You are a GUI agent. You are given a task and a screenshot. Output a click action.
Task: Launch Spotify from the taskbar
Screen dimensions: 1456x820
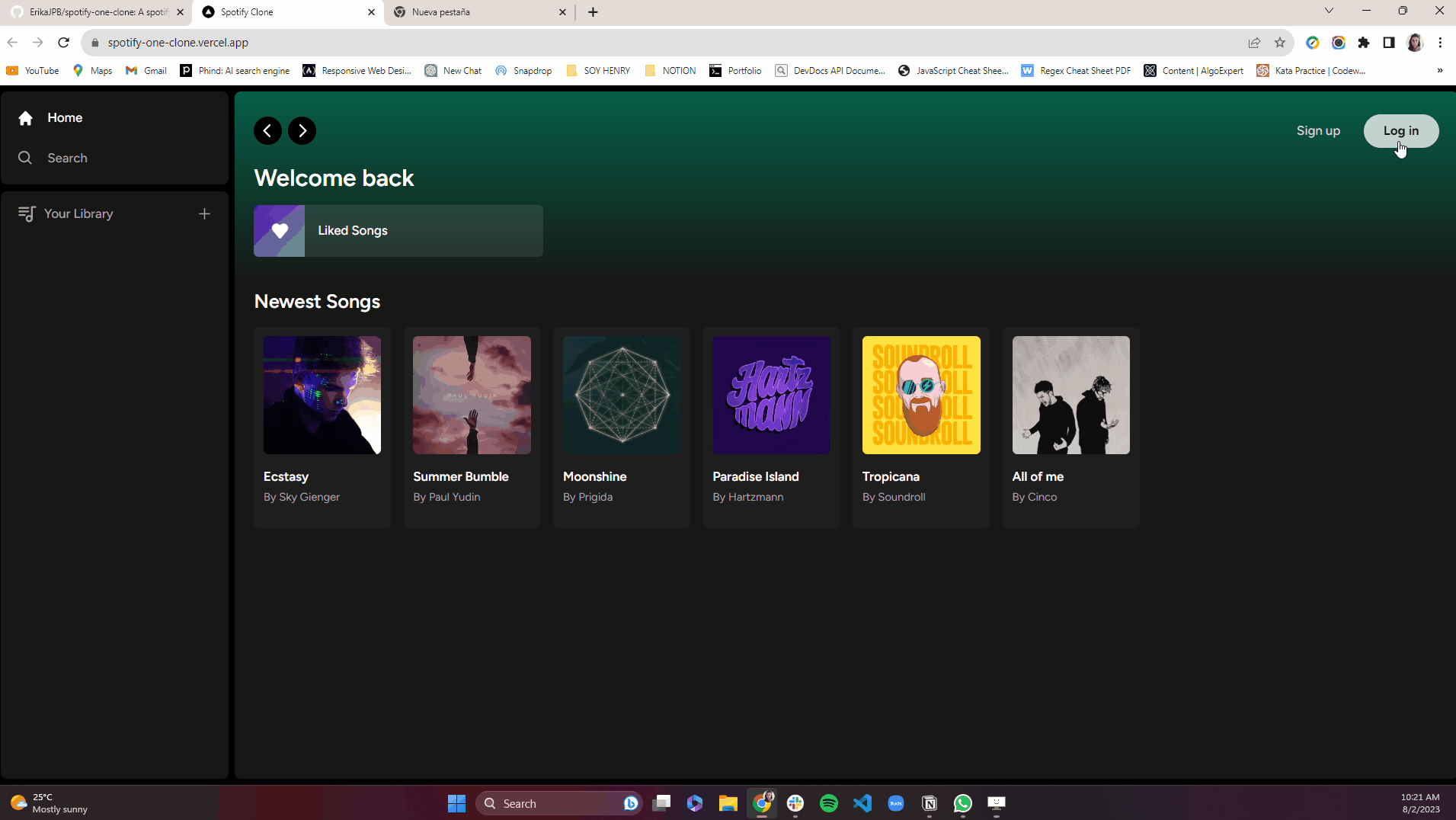click(x=828, y=802)
